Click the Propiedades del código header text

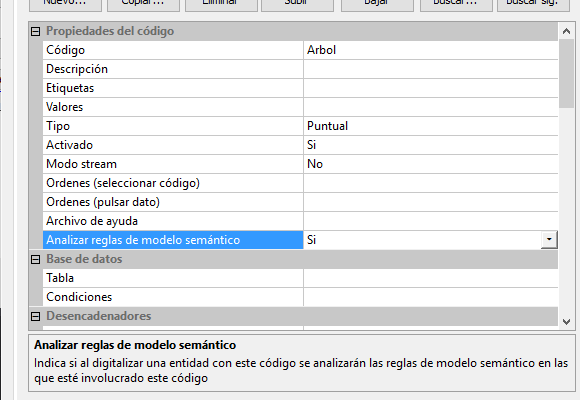110,31
